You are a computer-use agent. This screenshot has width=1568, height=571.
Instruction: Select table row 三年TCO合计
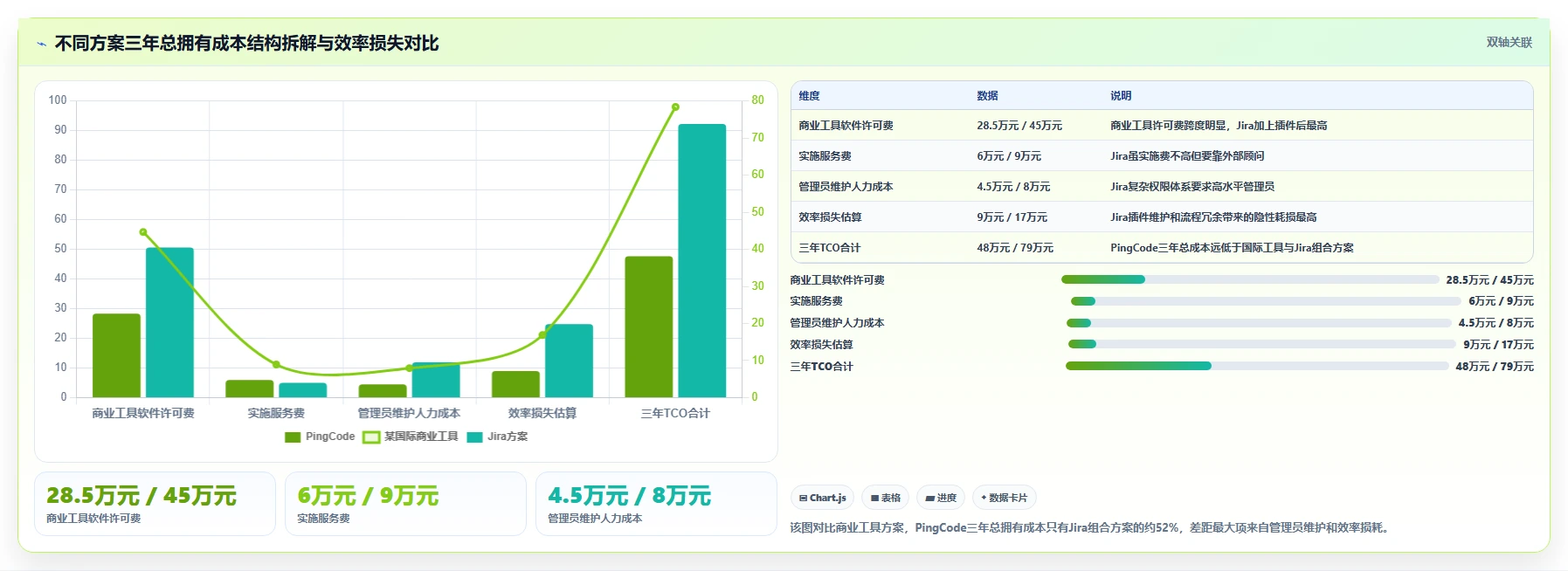(1162, 248)
